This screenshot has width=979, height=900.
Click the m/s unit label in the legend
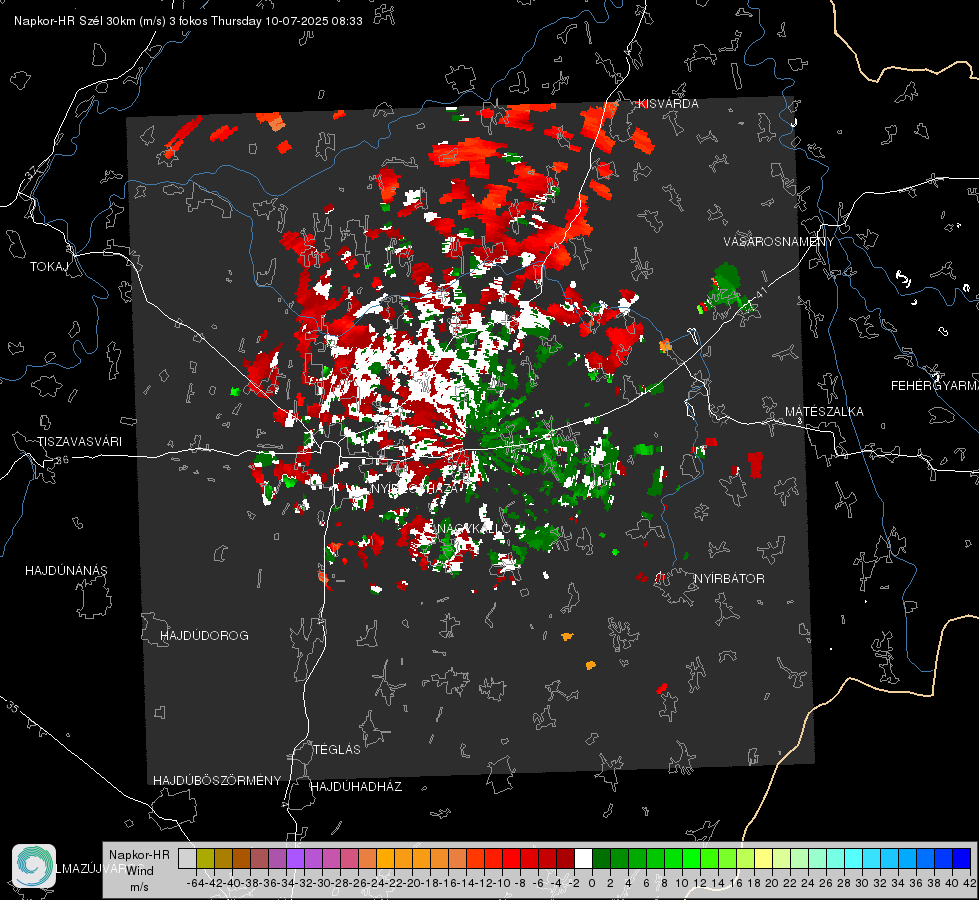click(139, 887)
